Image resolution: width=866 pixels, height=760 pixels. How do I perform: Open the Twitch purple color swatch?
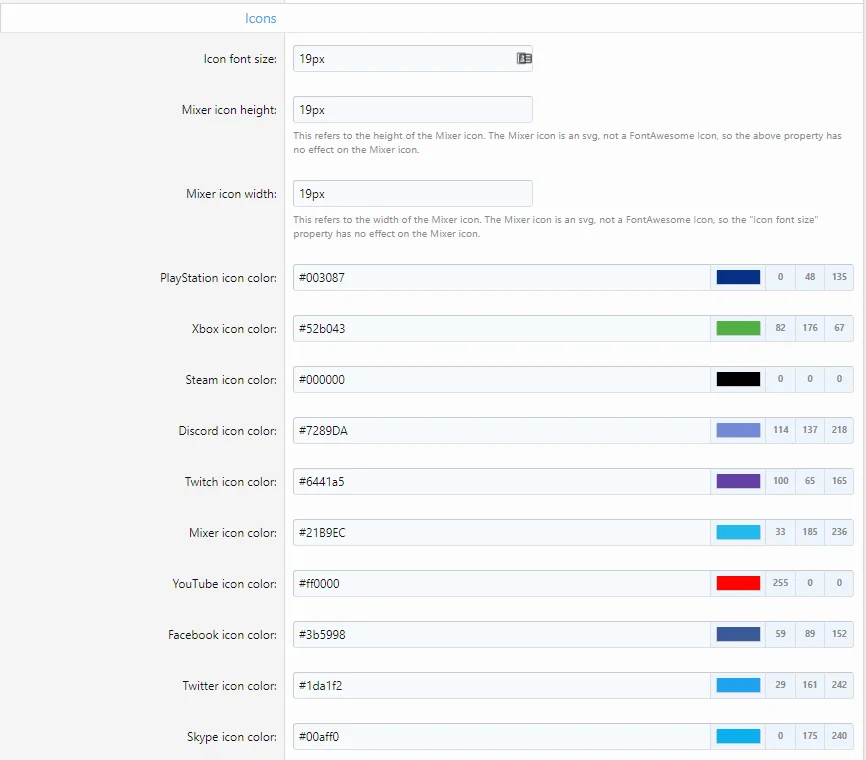coord(738,482)
